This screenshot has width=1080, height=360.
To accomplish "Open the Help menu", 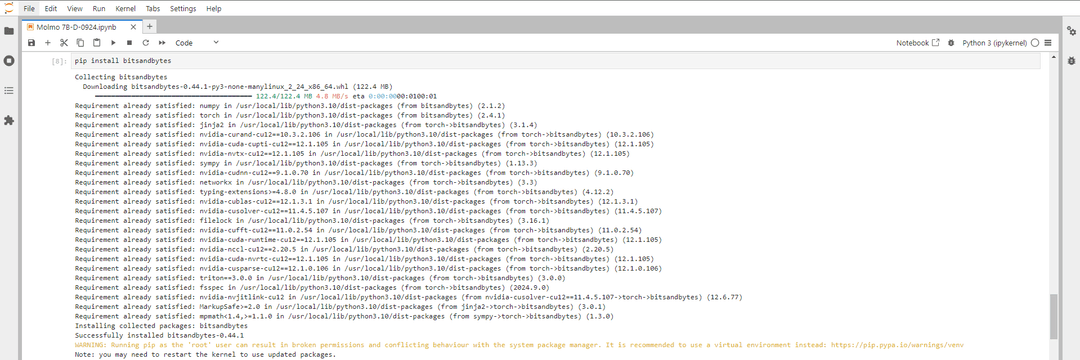I will (214, 9).
